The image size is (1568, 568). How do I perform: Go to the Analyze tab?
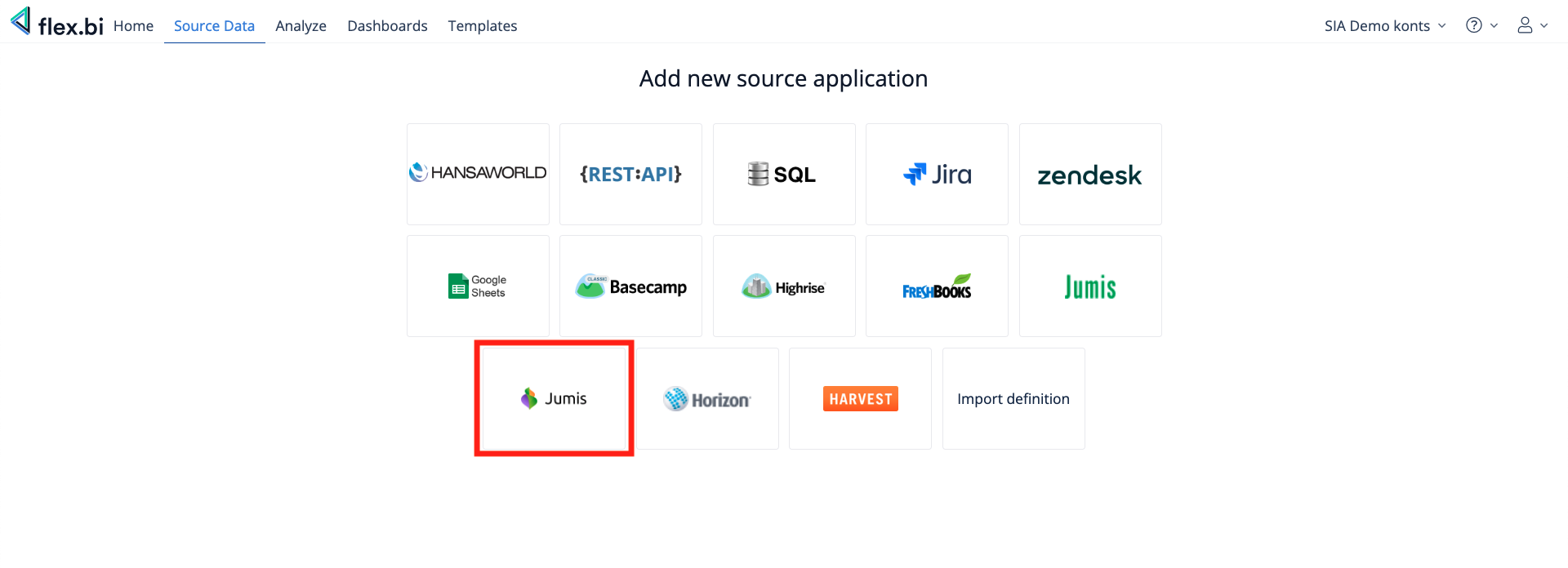pos(301,26)
